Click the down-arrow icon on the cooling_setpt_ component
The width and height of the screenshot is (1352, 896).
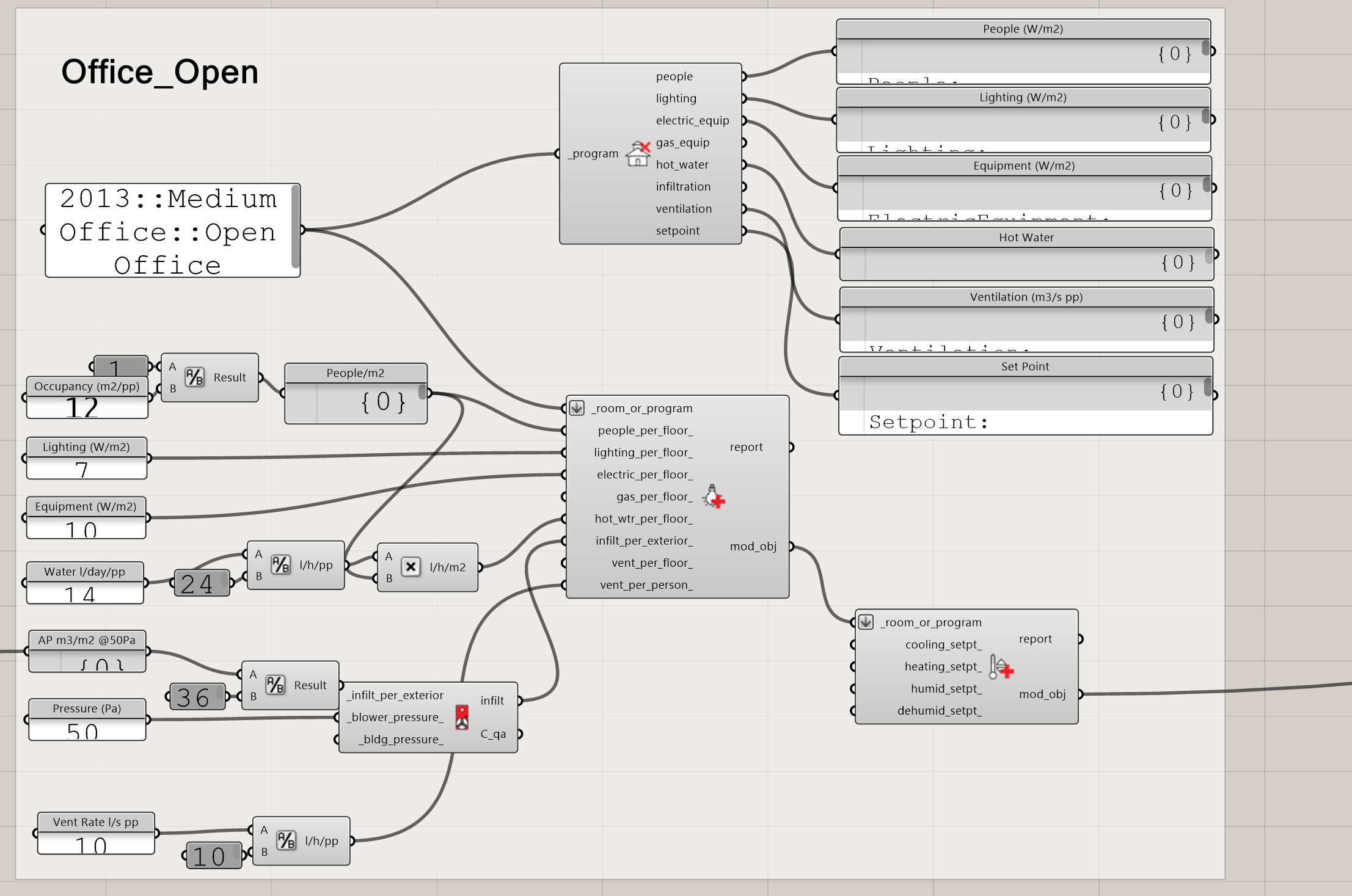pyautogui.click(x=866, y=622)
